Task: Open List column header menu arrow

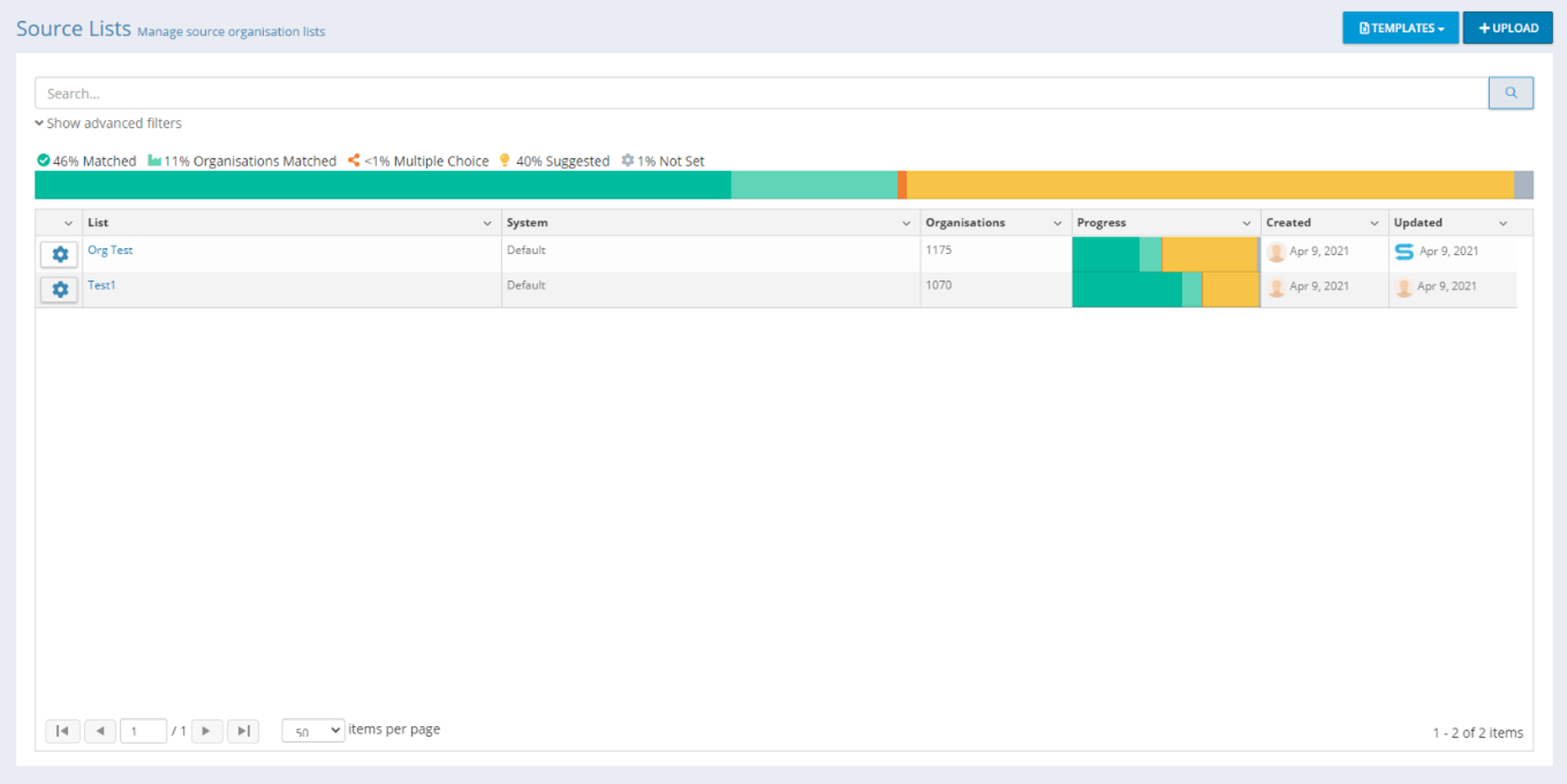Action: coord(487,223)
